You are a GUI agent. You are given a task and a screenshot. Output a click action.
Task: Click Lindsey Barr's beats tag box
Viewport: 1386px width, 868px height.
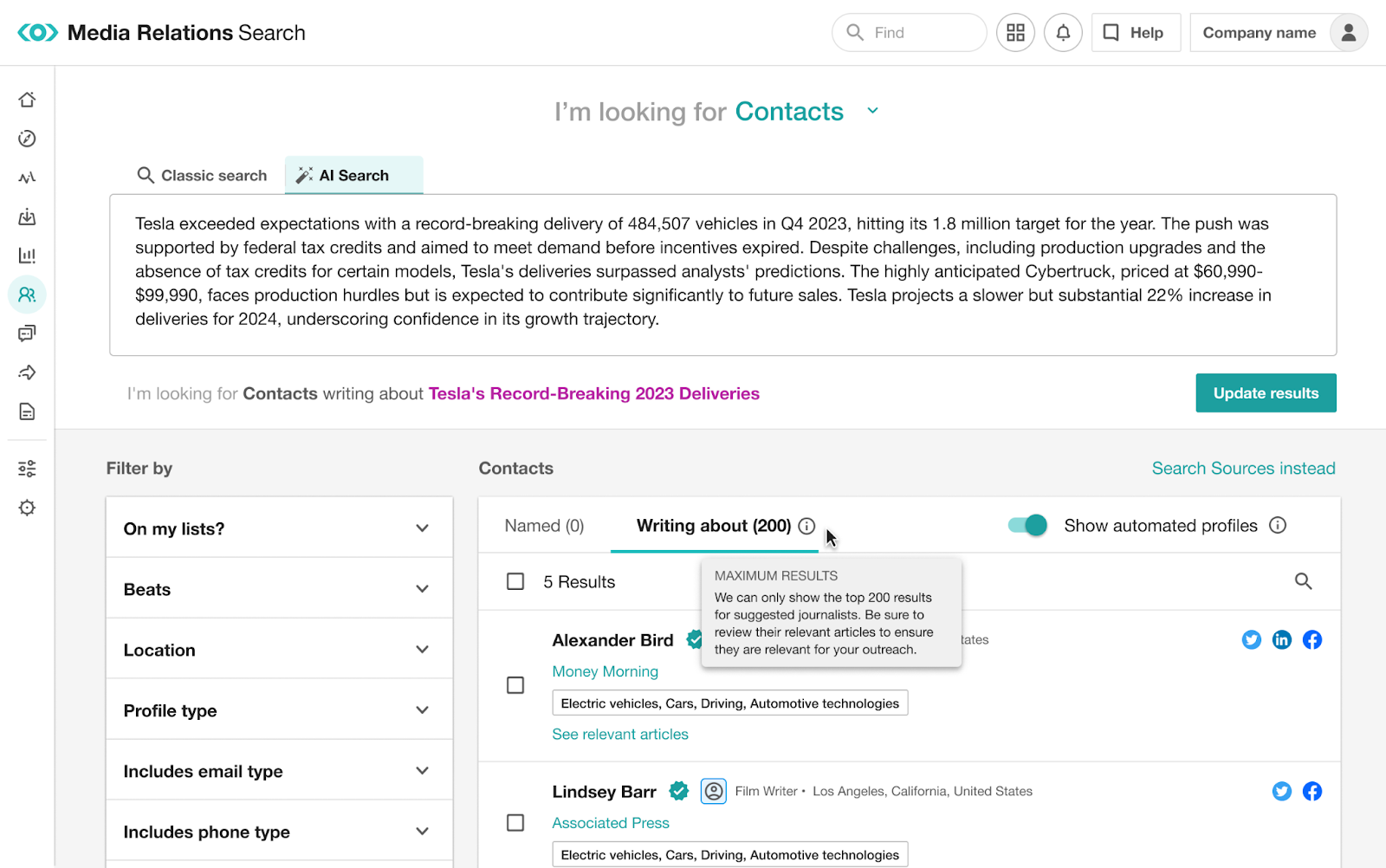coord(729,854)
